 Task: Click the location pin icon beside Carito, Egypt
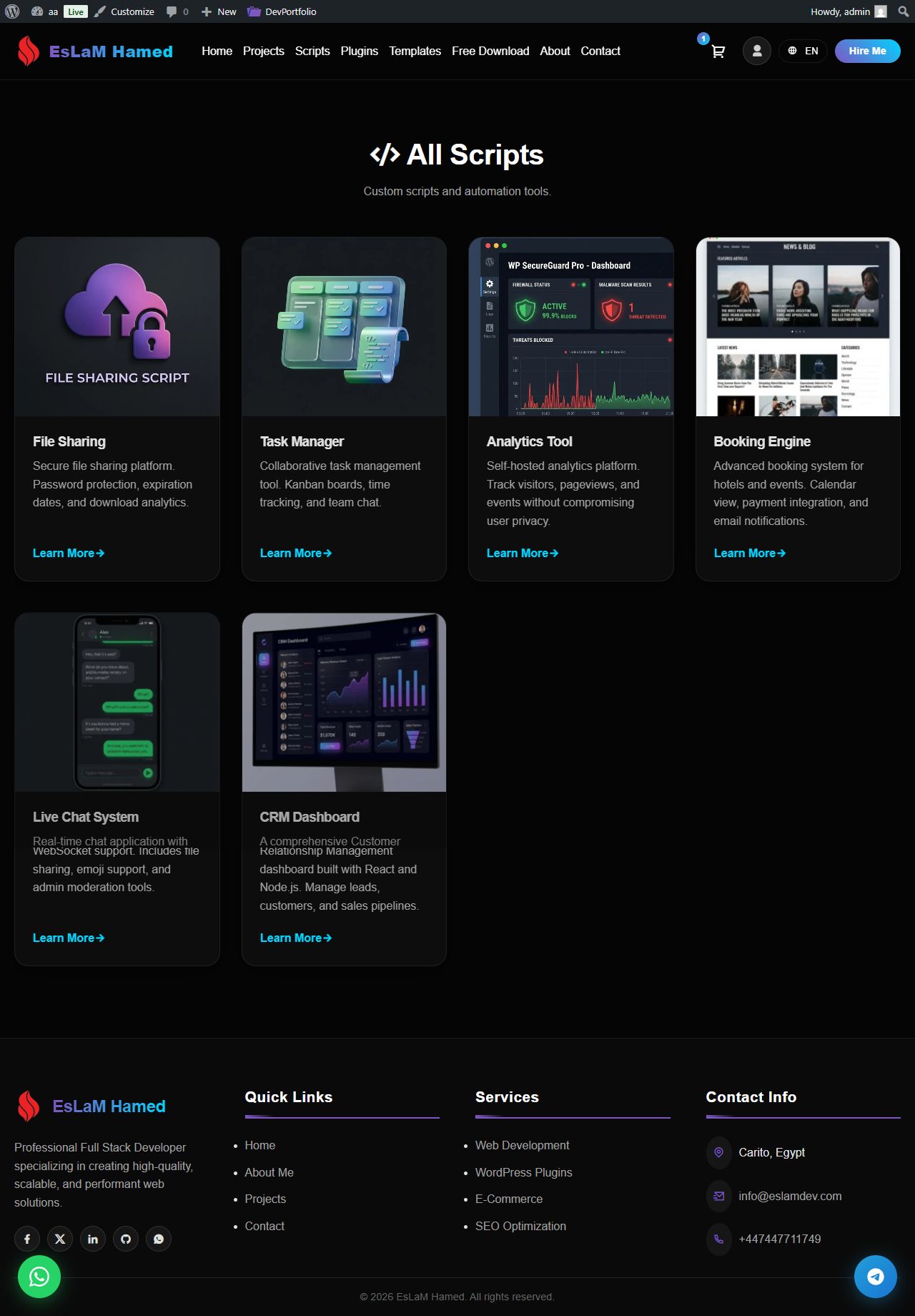(719, 1152)
